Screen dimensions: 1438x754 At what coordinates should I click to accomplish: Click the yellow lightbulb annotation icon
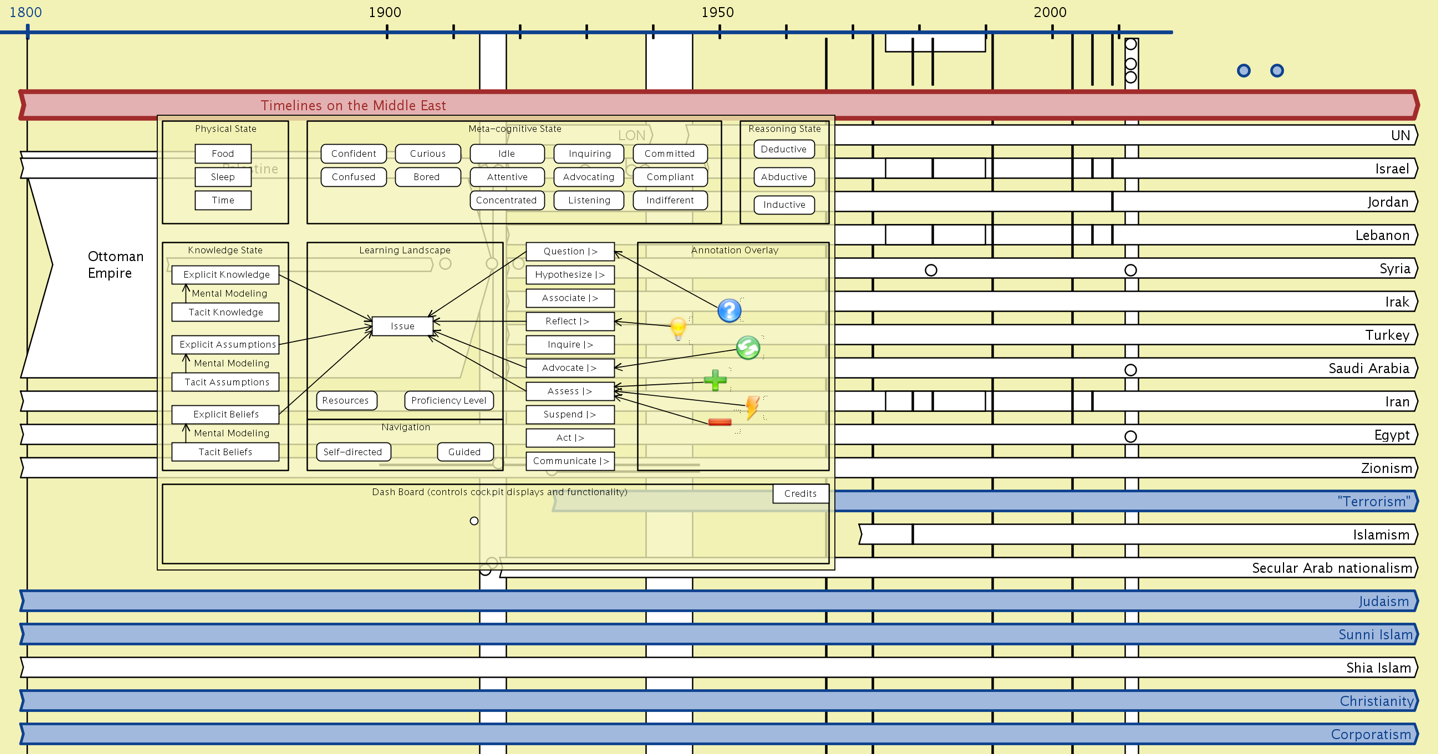coord(679,328)
